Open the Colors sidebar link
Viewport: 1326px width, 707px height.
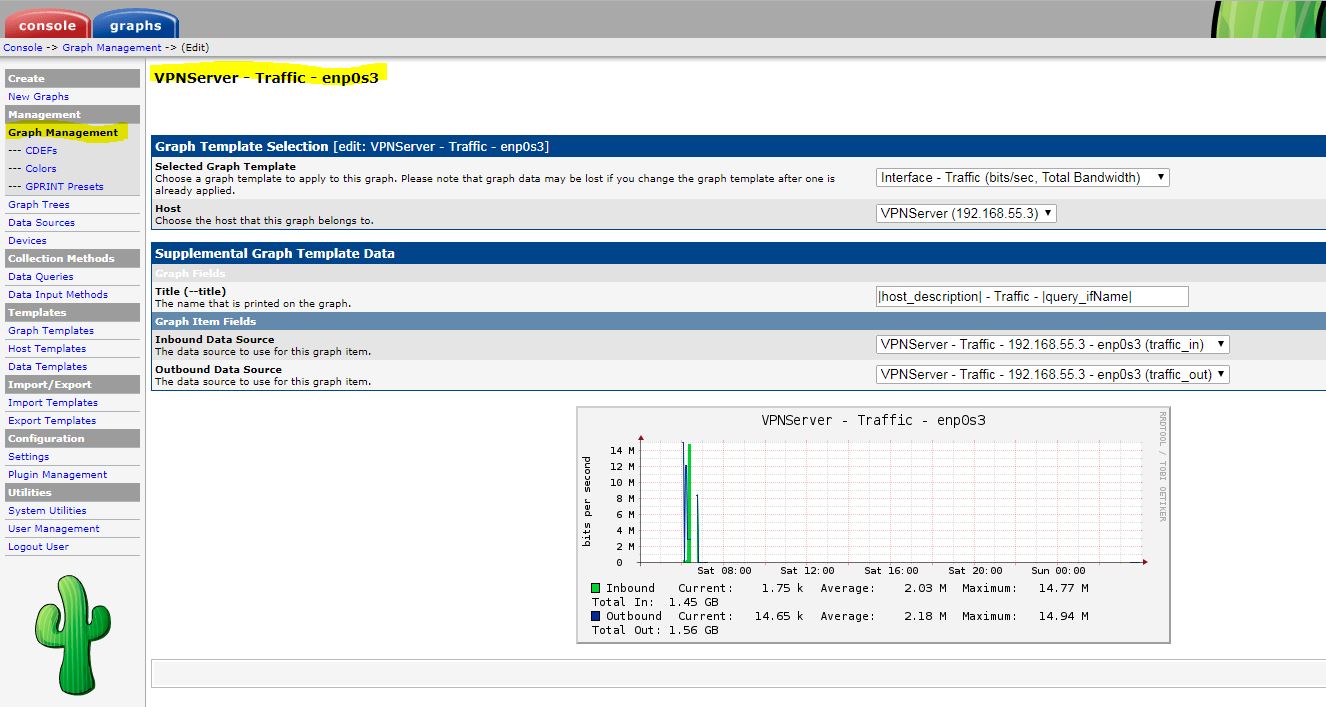tap(41, 169)
